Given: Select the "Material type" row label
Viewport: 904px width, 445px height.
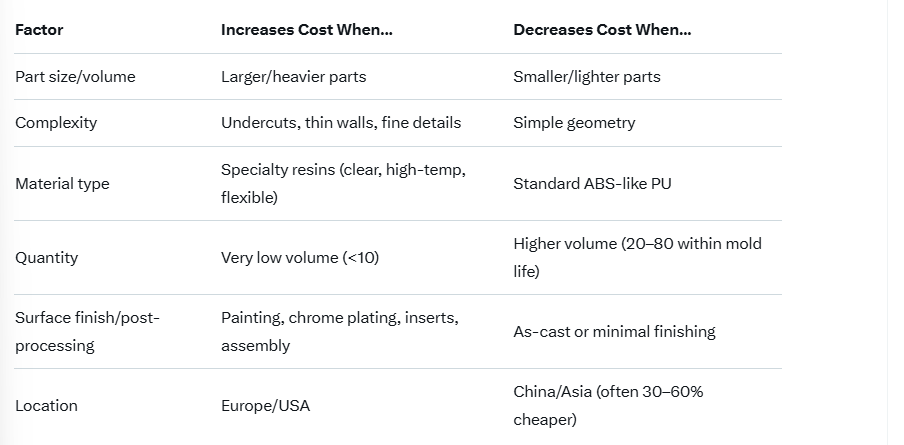Looking at the screenshot, I should pos(62,184).
